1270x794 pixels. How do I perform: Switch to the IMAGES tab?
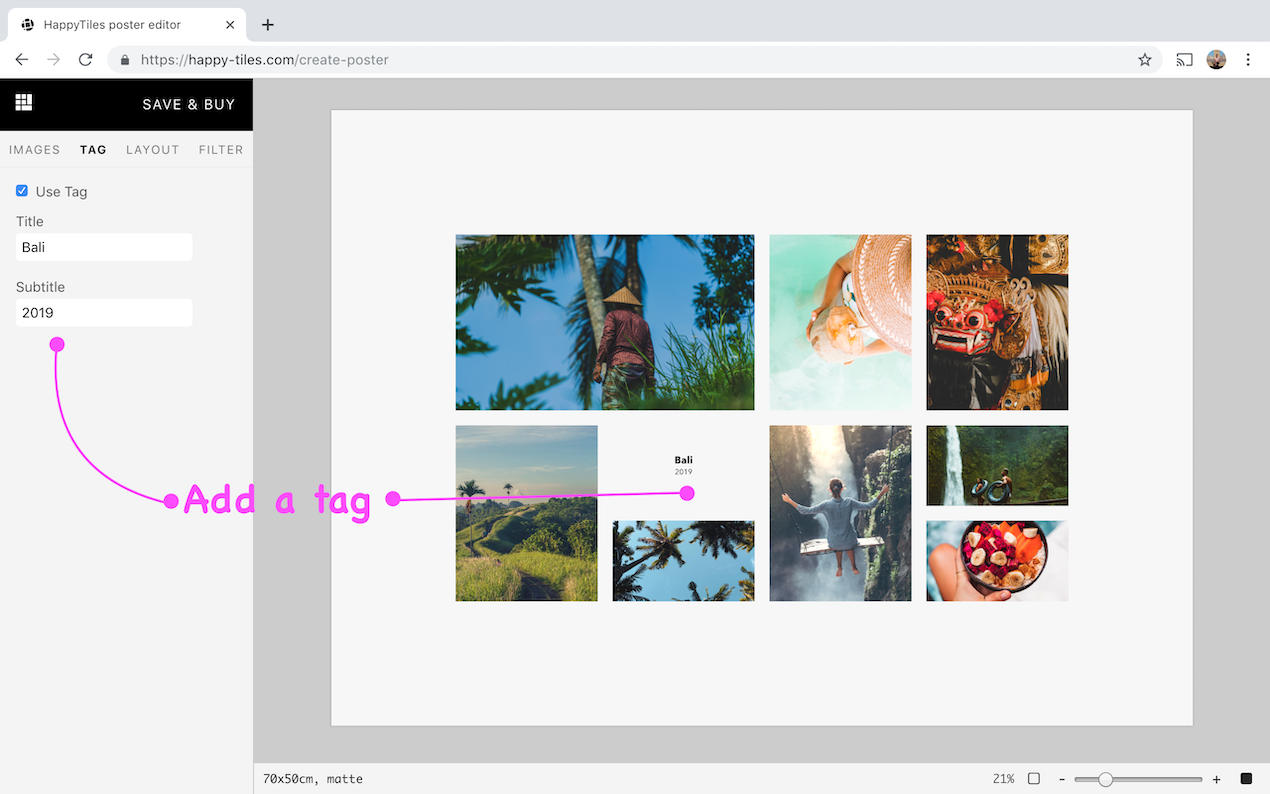34,149
